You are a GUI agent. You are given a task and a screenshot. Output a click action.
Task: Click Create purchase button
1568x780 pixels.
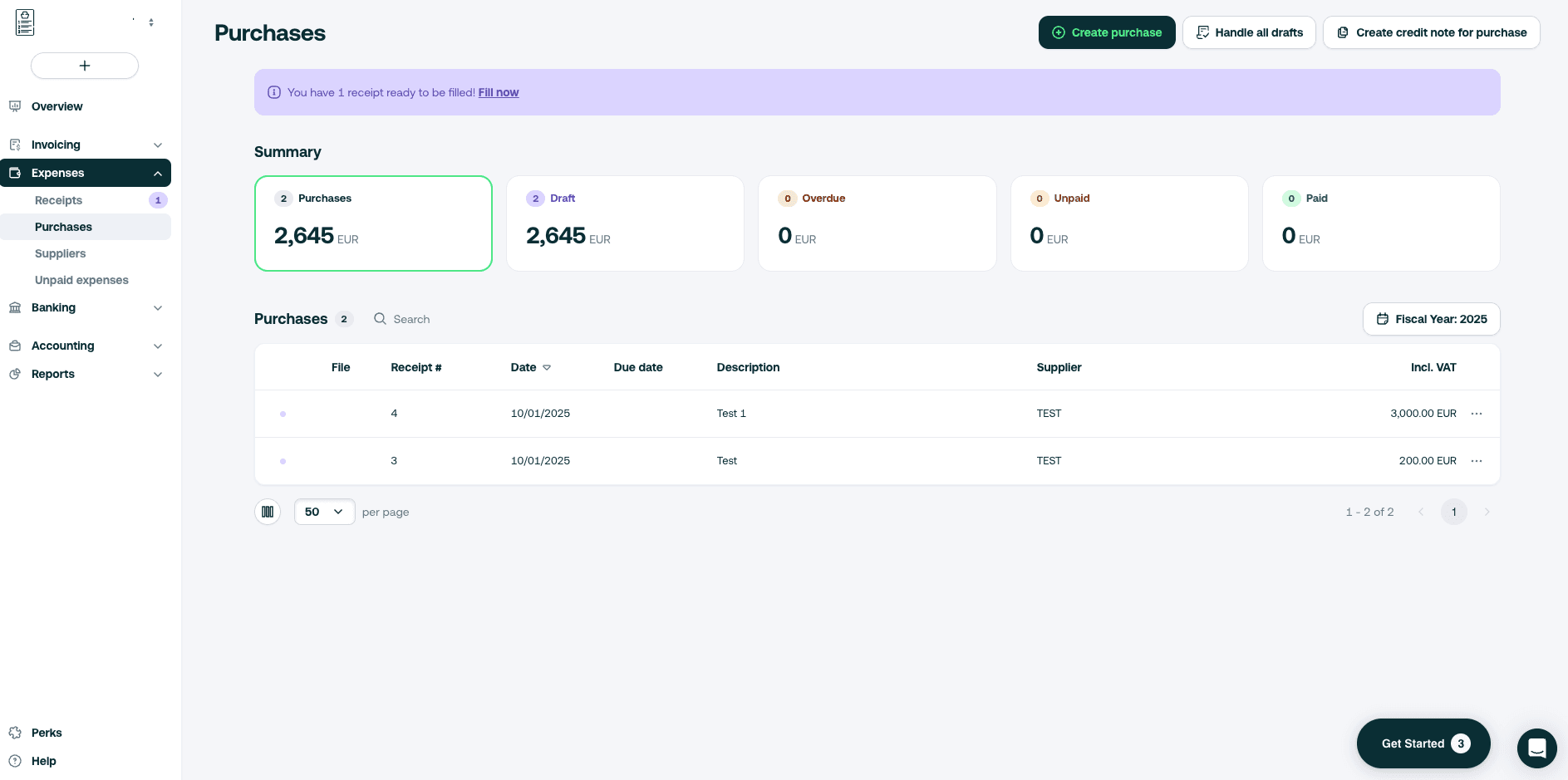(x=1106, y=32)
